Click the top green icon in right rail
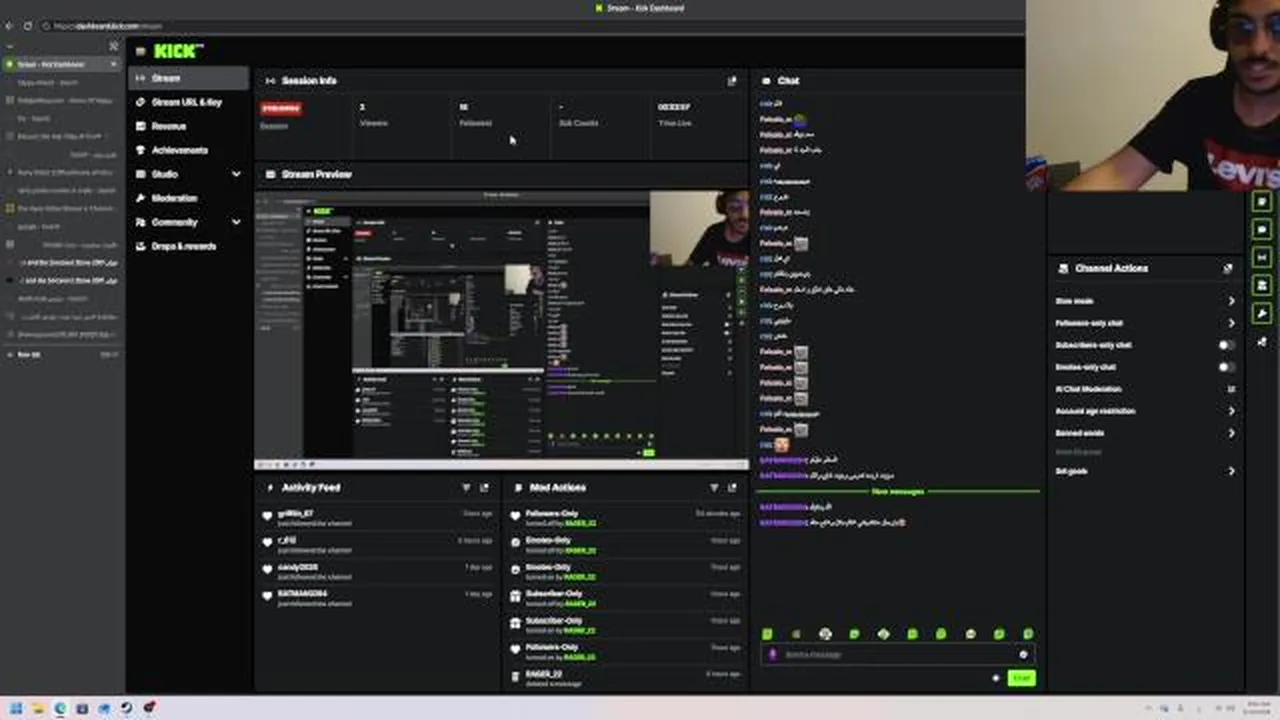Image resolution: width=1280 pixels, height=720 pixels. 1262,201
